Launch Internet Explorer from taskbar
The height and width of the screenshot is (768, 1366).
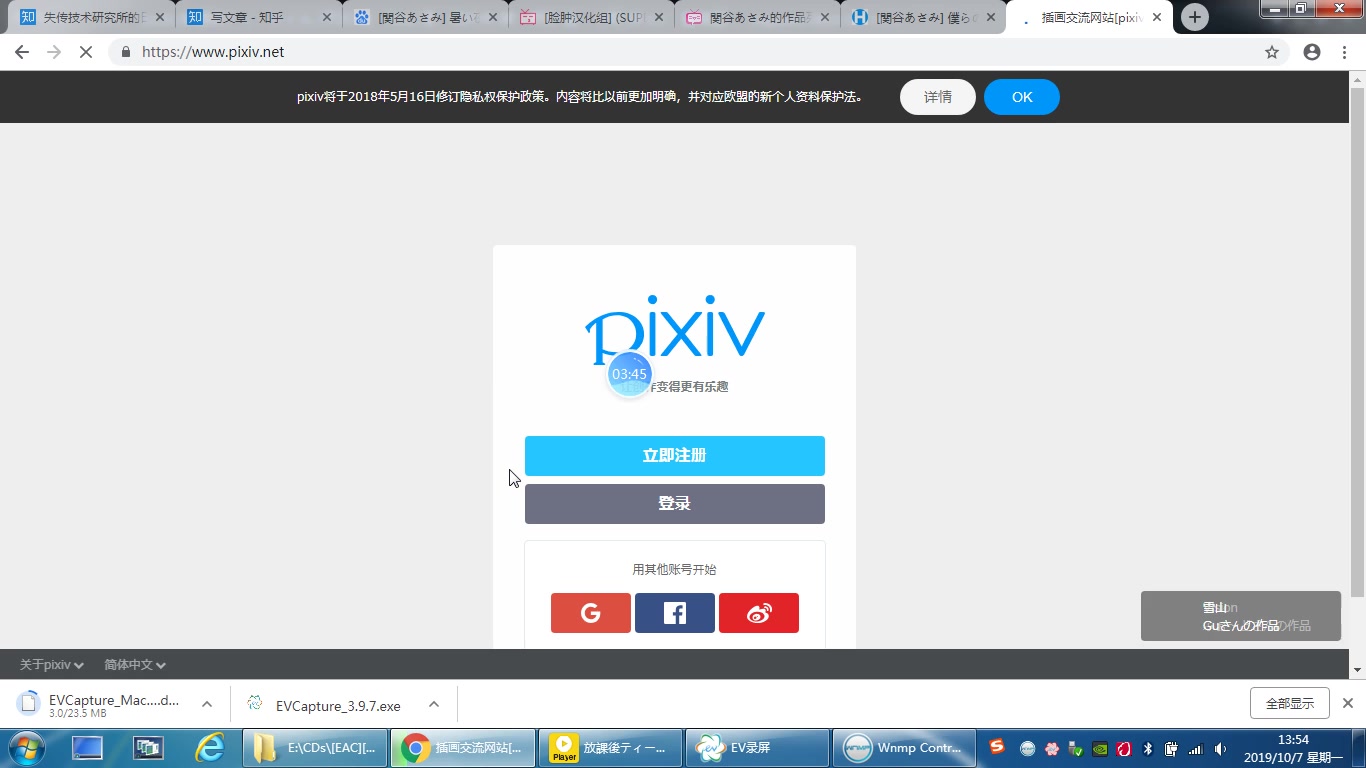tap(210, 747)
